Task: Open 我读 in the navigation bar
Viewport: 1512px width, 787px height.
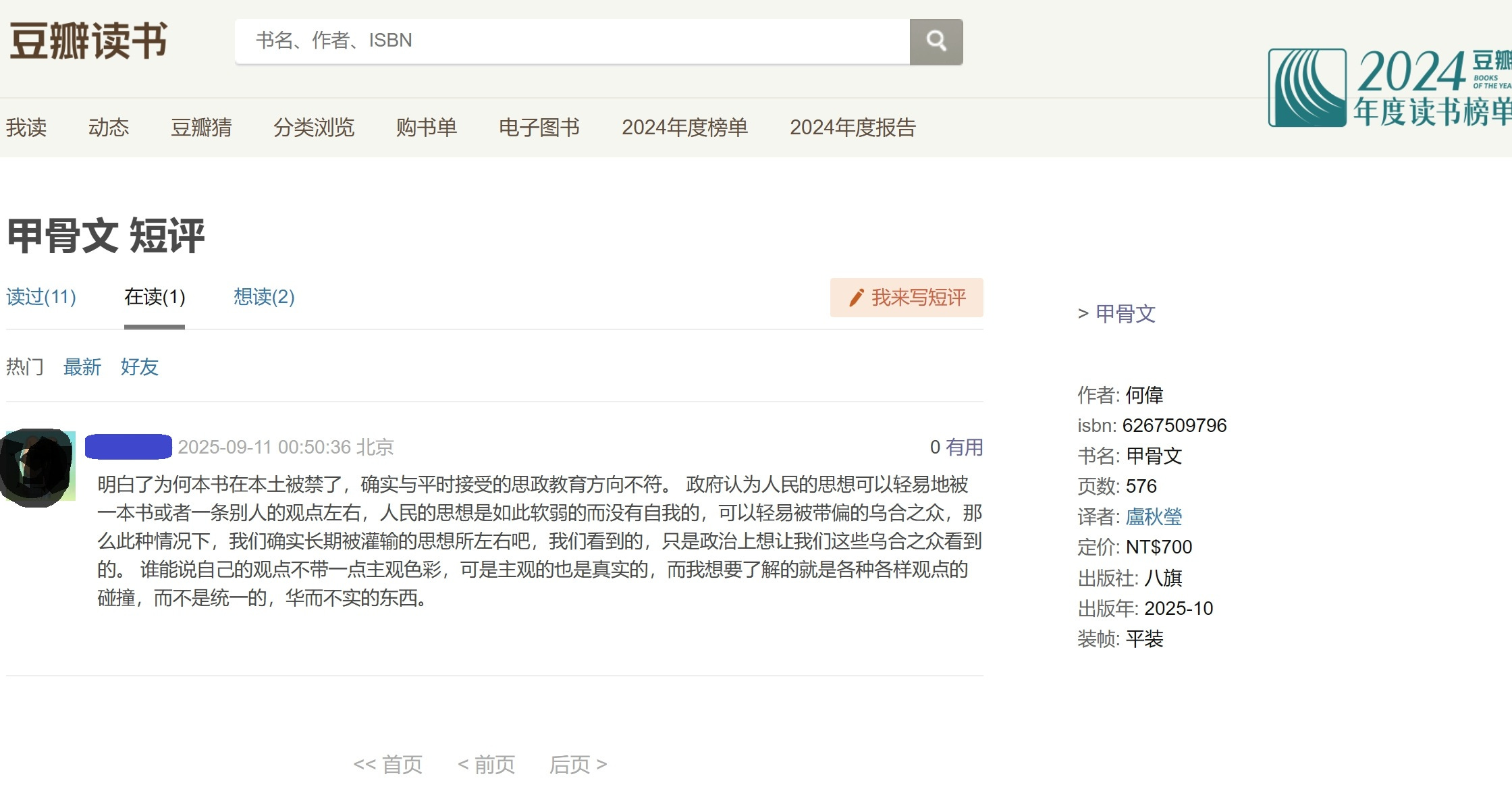Action: pyautogui.click(x=26, y=128)
